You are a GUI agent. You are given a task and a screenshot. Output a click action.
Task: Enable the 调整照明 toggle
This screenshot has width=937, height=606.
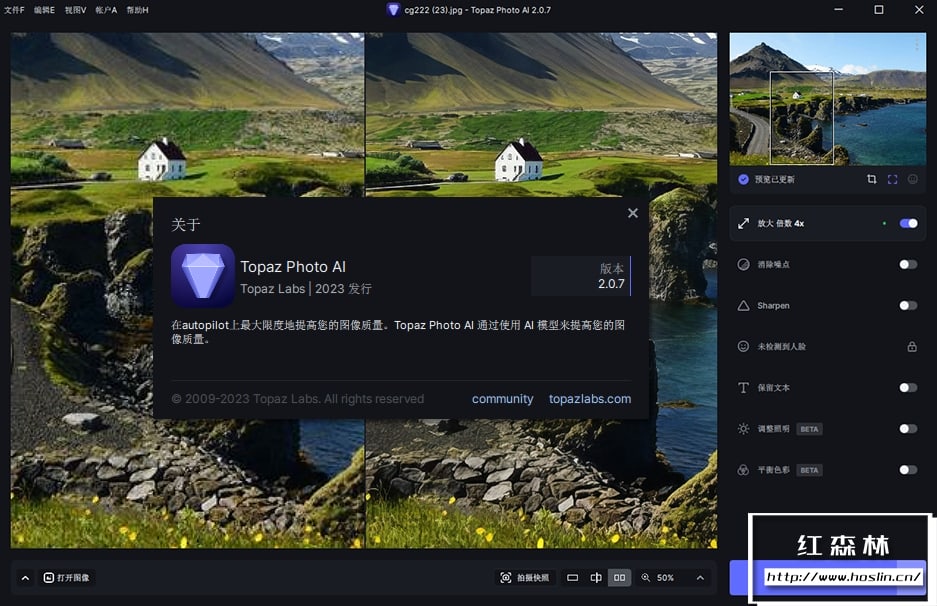(908, 429)
